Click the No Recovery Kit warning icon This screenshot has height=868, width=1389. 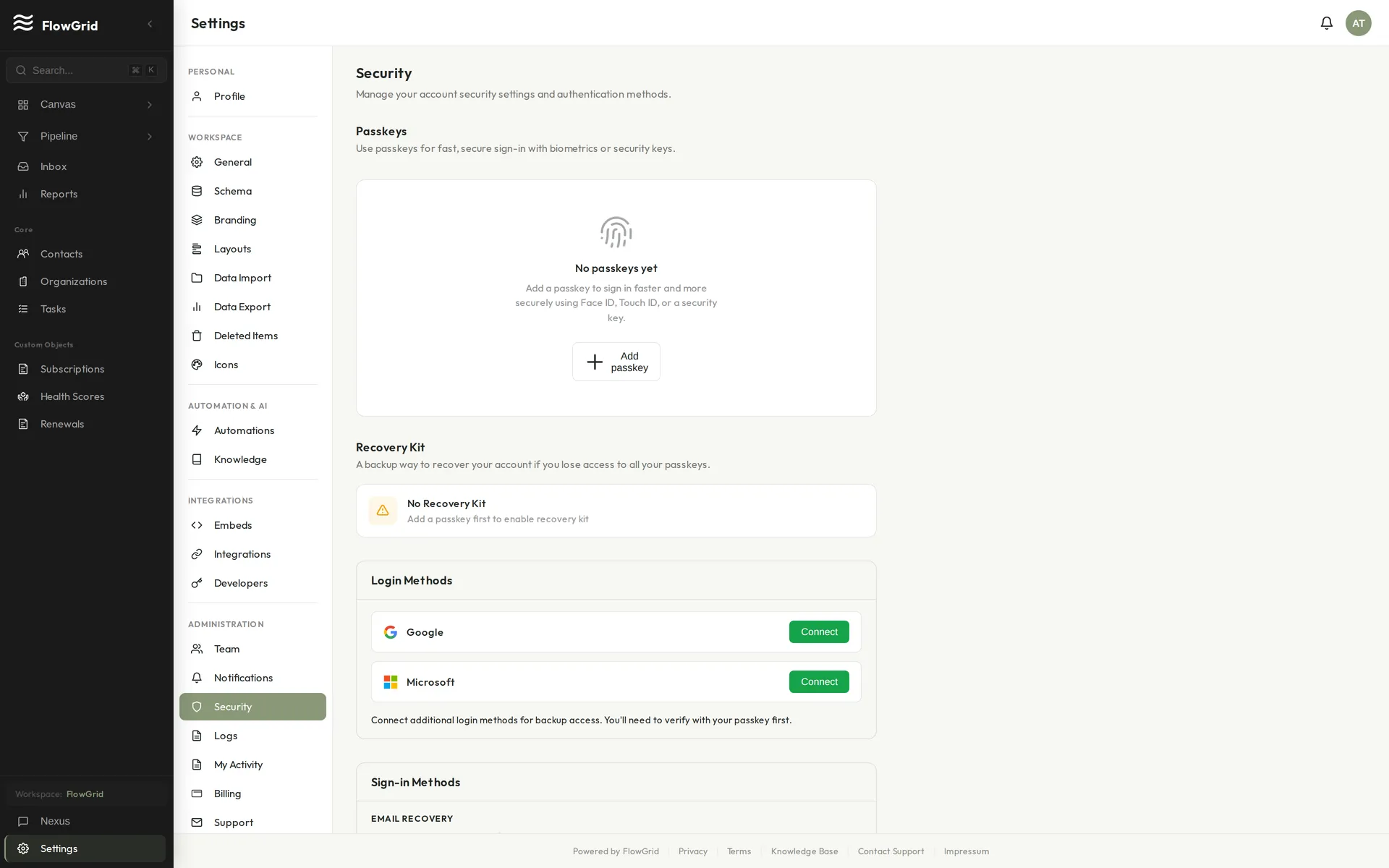(383, 511)
